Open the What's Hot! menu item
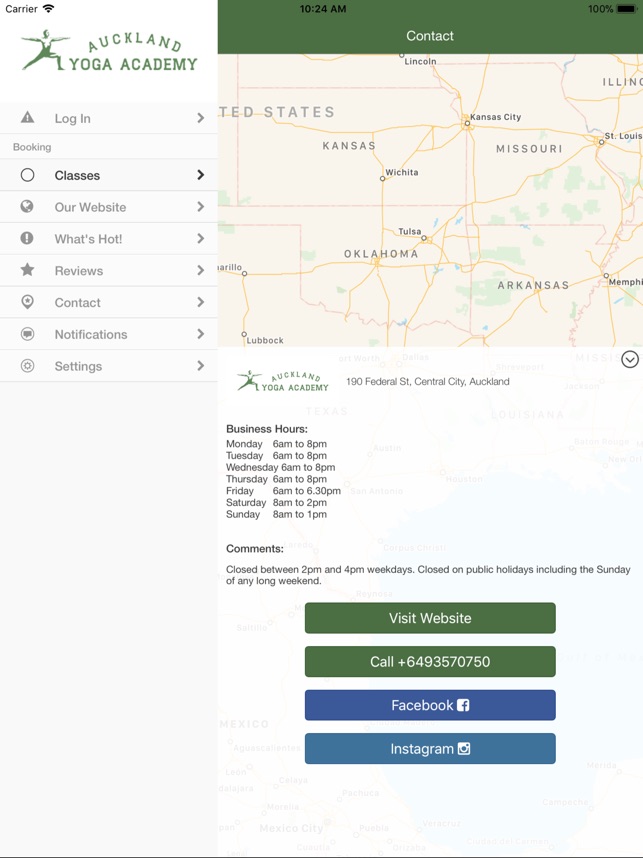This screenshot has width=643, height=858. (x=109, y=239)
